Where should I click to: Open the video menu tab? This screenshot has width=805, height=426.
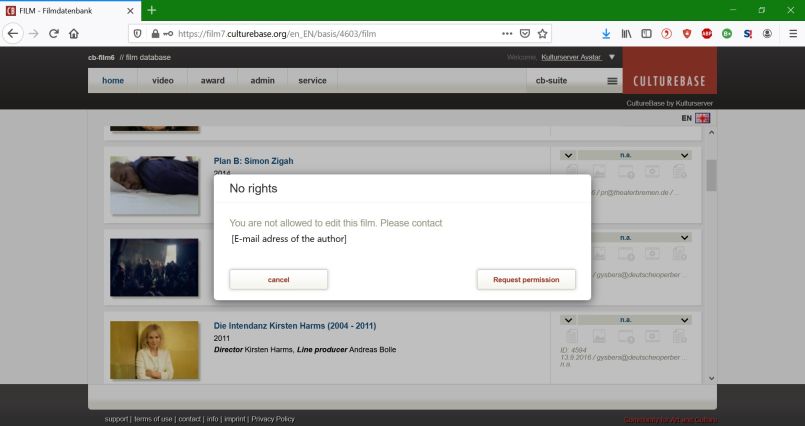pos(162,80)
